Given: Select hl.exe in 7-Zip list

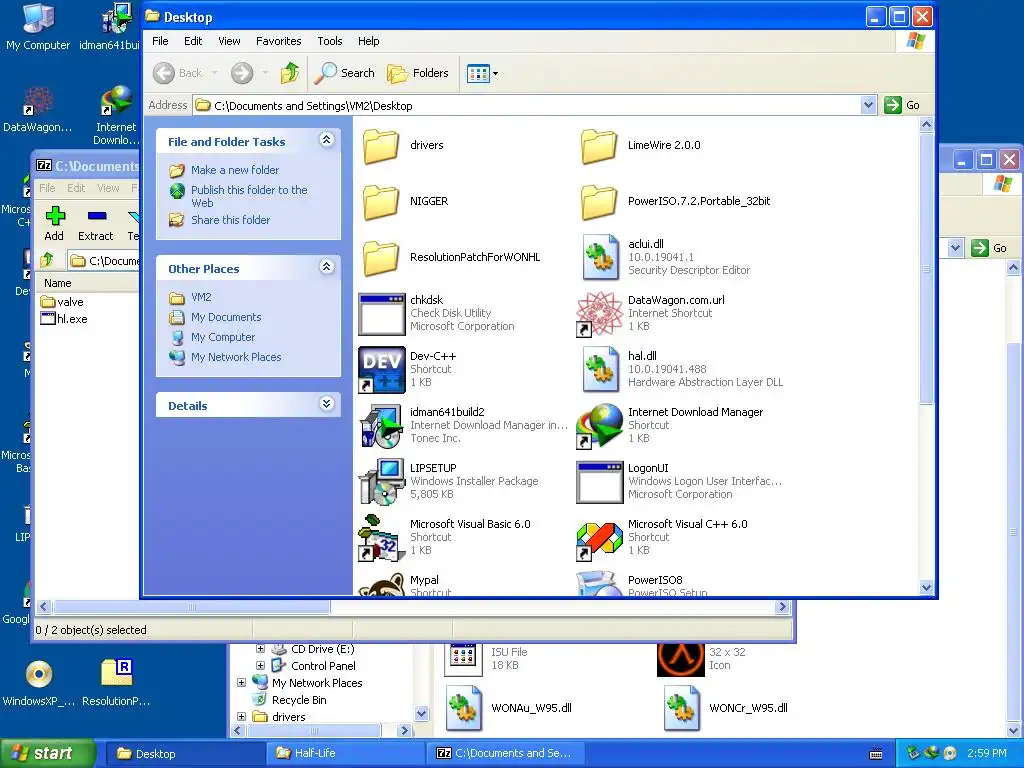Looking at the screenshot, I should coord(64,319).
